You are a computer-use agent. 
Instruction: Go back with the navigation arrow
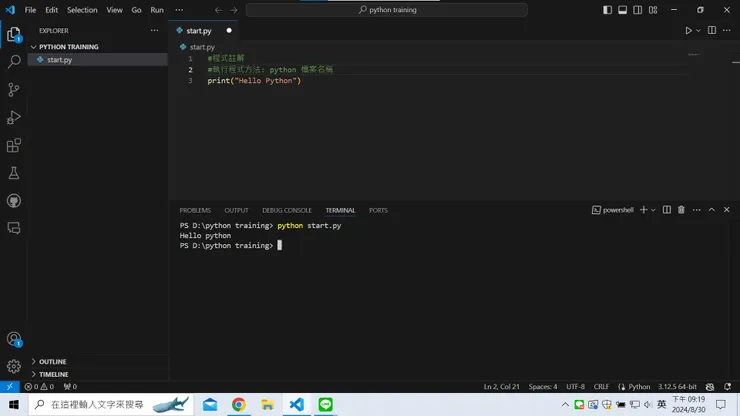coord(218,10)
